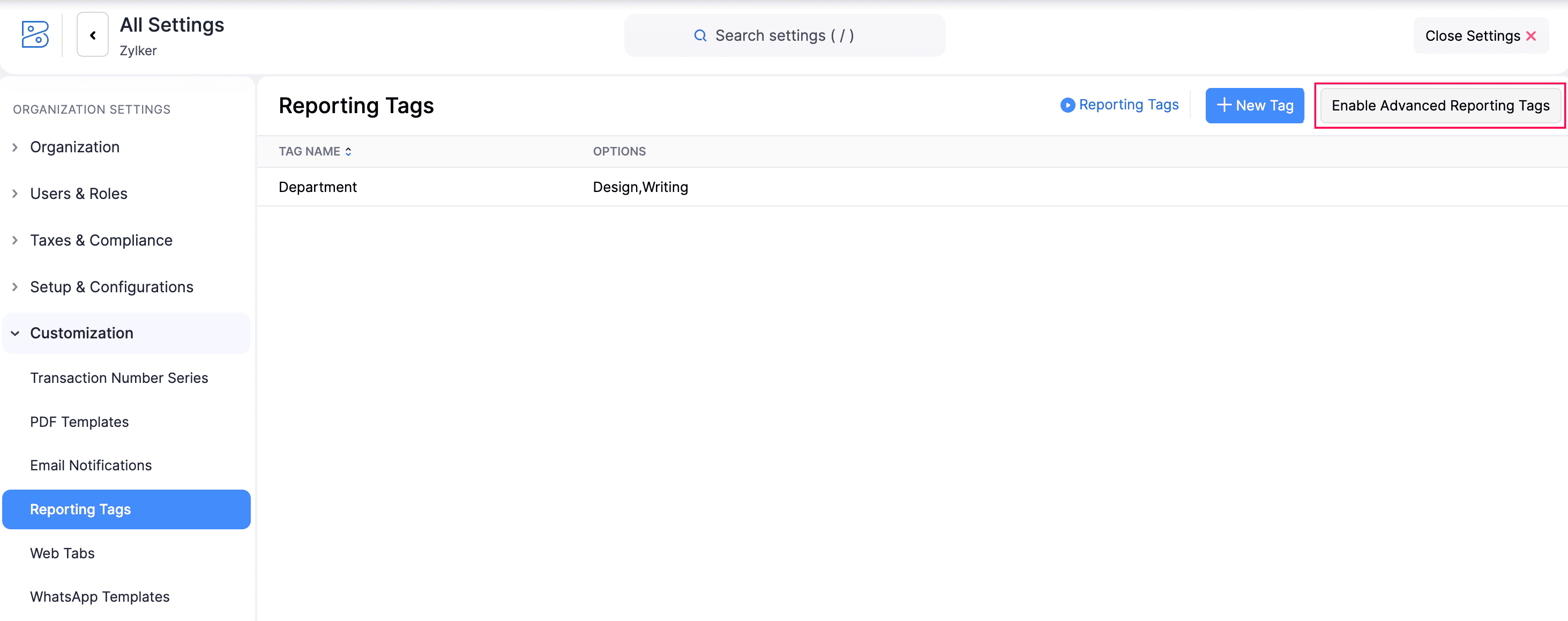Click the sort arrows beside TAG NAME
The width and height of the screenshot is (1568, 621).
(x=349, y=151)
